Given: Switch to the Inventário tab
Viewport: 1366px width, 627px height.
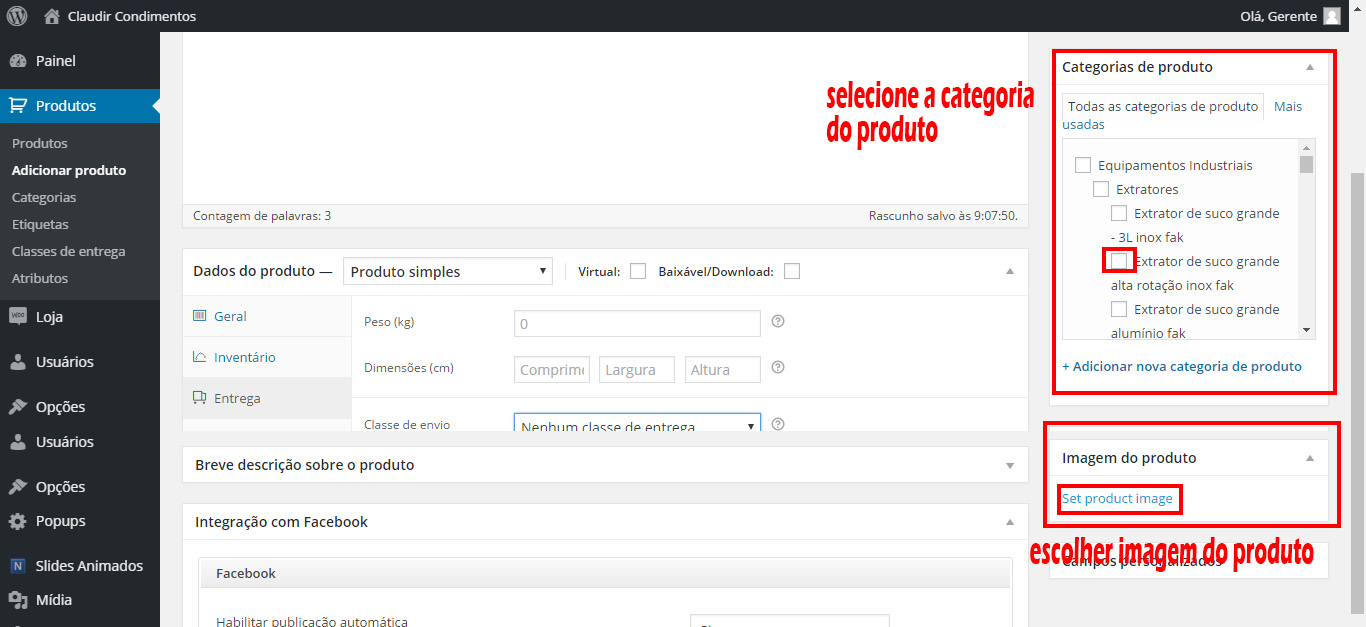Looking at the screenshot, I should [x=244, y=357].
